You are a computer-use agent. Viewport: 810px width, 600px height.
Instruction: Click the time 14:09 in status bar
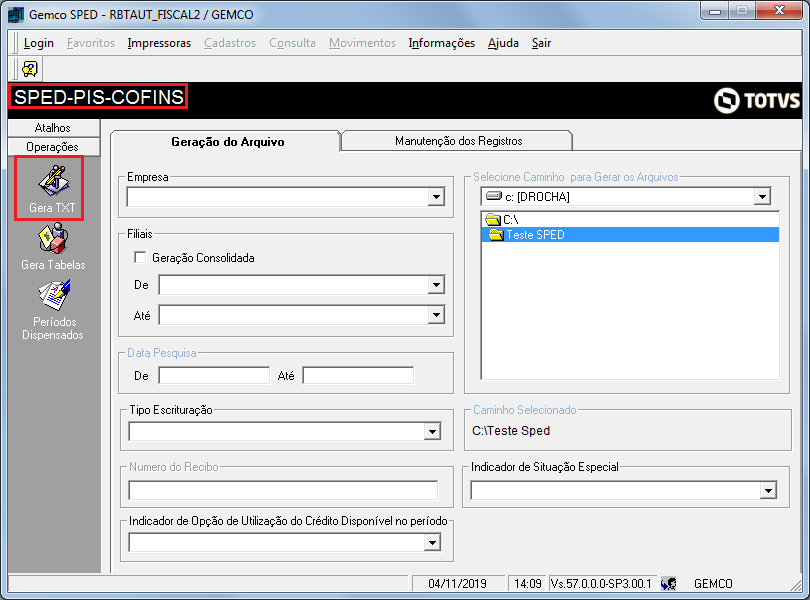(x=527, y=583)
